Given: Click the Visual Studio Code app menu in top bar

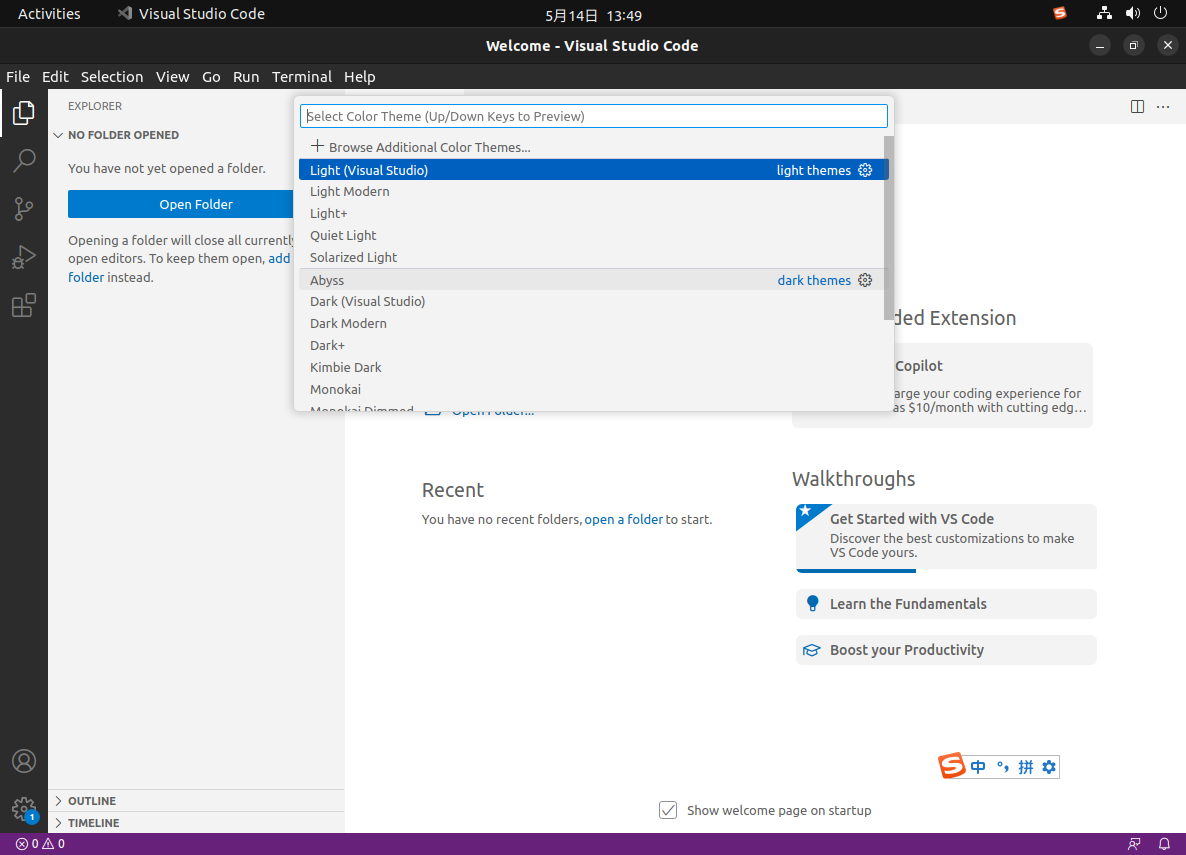Looking at the screenshot, I should 191,14.
